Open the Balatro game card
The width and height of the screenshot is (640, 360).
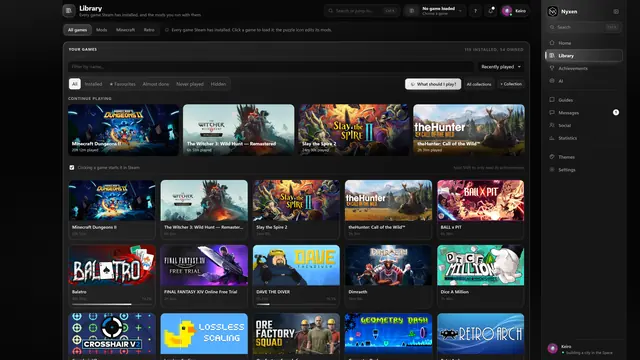coord(112,276)
